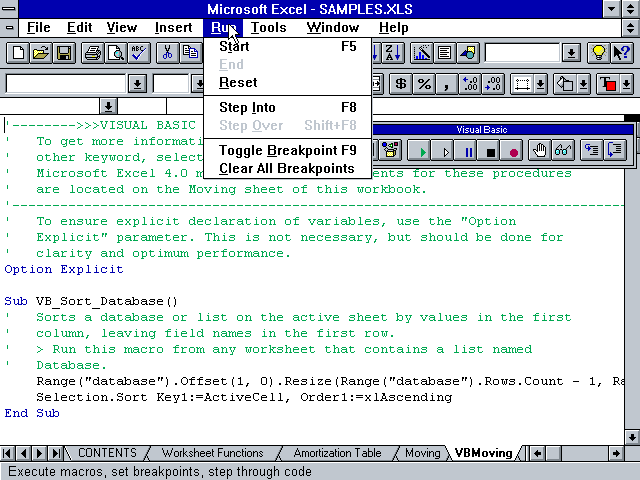
Task: Click the Font Color red swatch button
Action: pyautogui.click(x=606, y=84)
